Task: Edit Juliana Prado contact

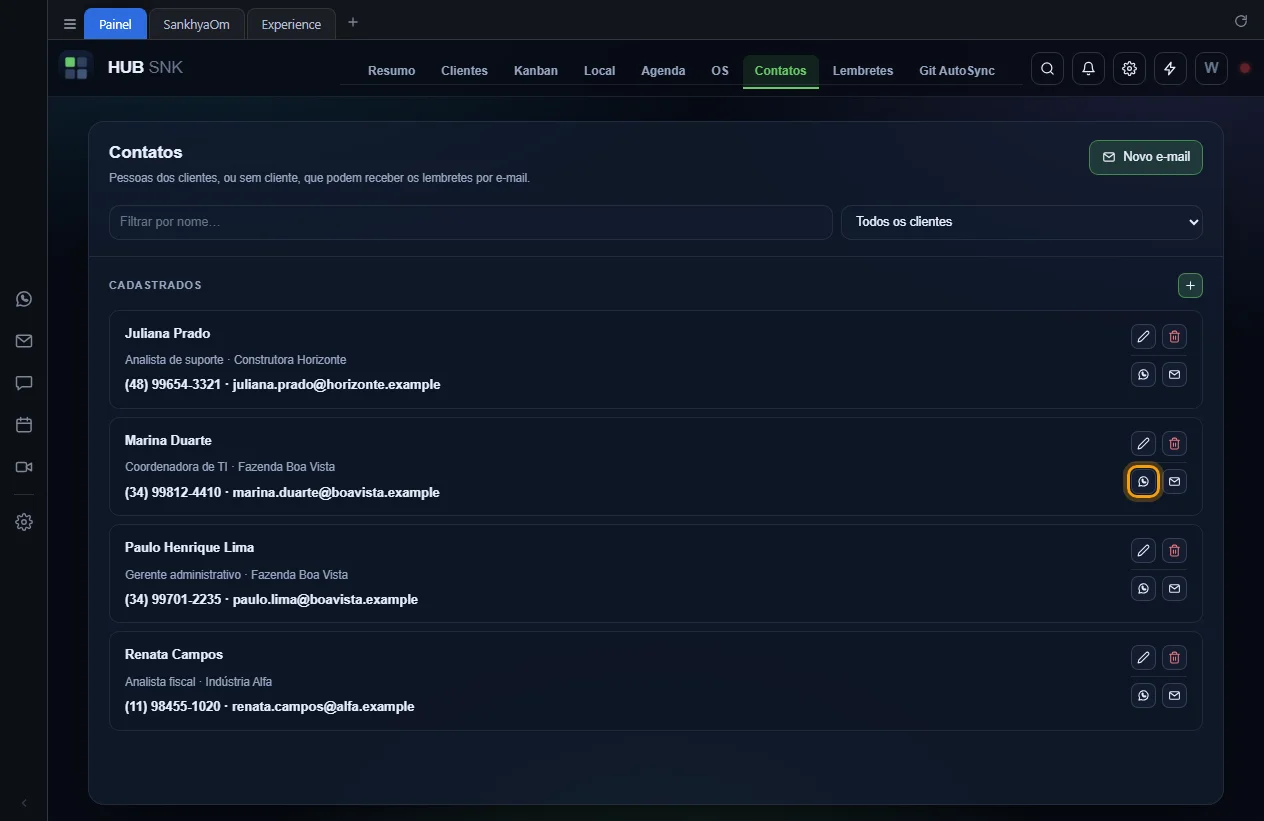Action: 1143,337
